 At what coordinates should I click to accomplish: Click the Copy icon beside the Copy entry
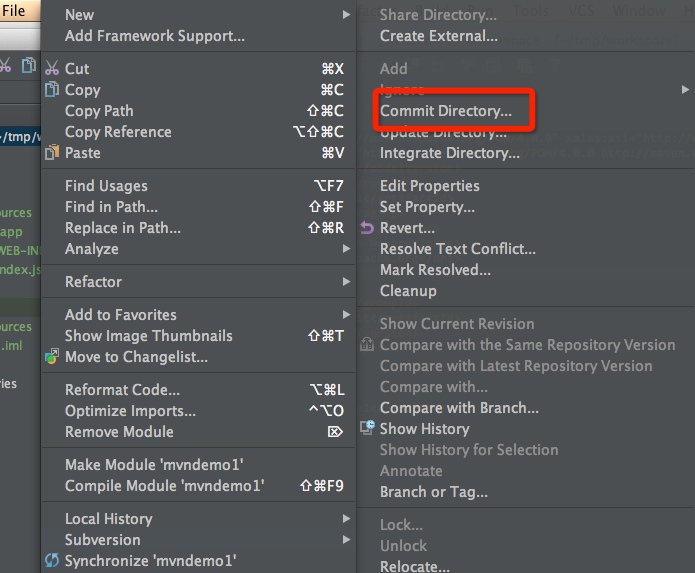[x=52, y=90]
